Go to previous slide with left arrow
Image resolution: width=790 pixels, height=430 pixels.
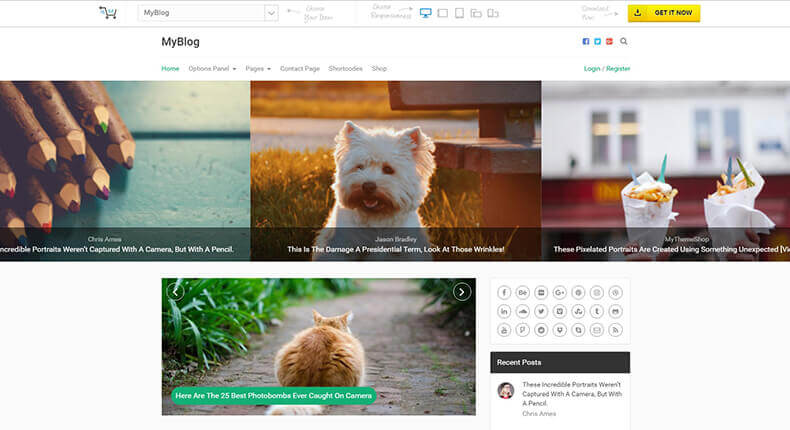(x=175, y=292)
